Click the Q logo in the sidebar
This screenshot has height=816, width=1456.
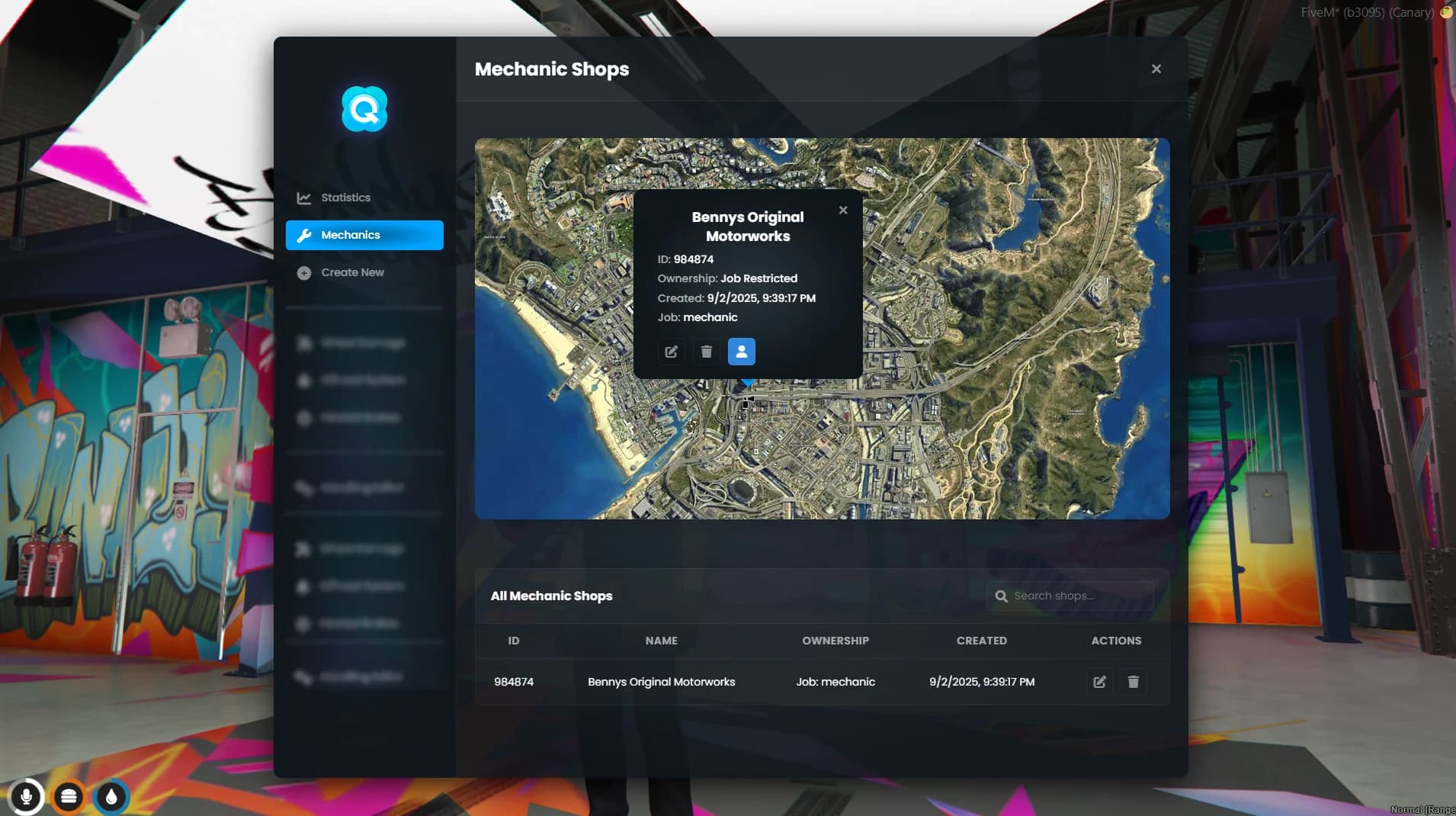[x=364, y=109]
